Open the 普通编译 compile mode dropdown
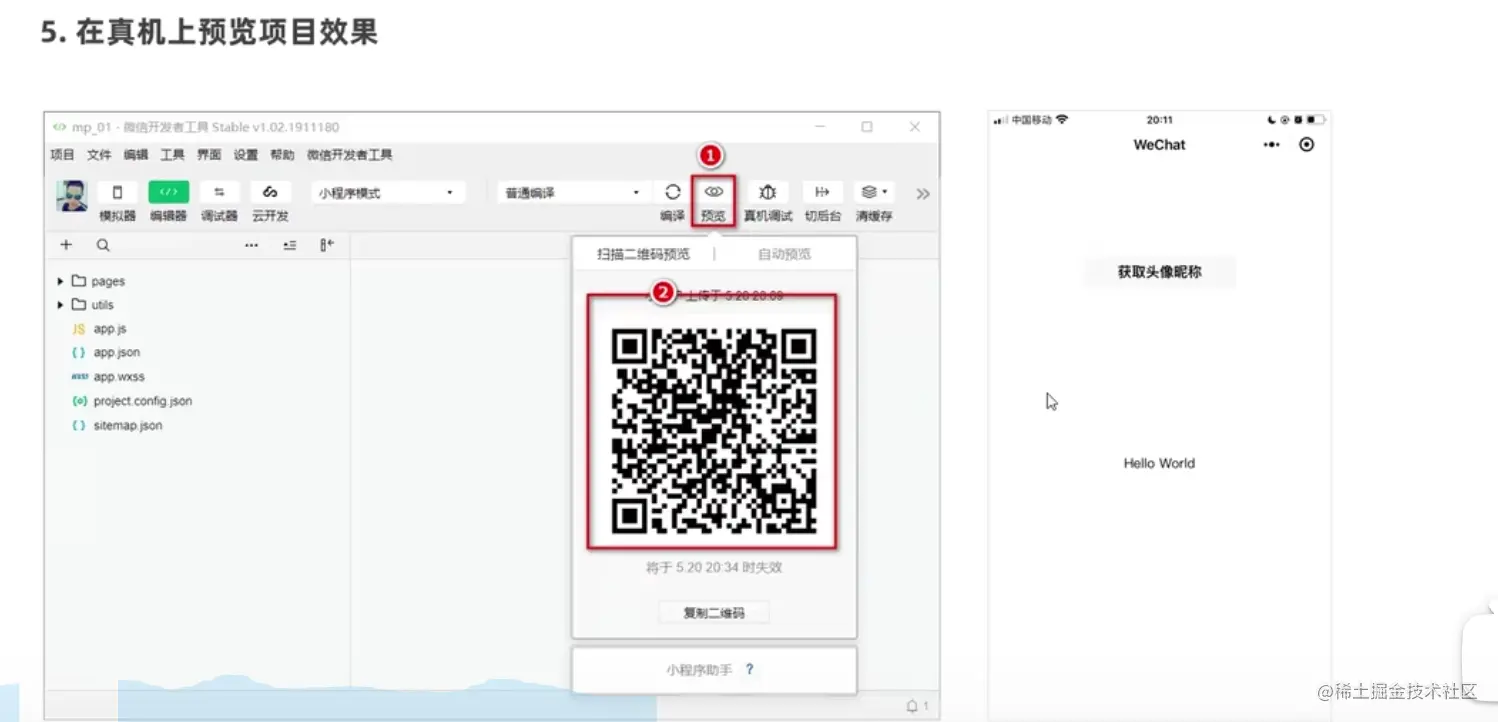1498x722 pixels. (x=573, y=193)
